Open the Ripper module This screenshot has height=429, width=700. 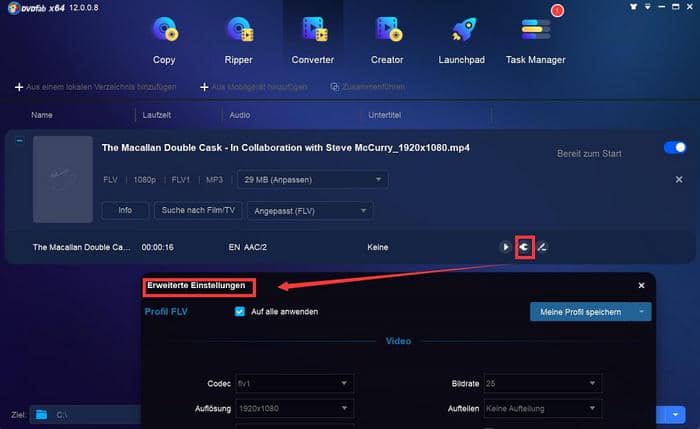pyautogui.click(x=239, y=40)
